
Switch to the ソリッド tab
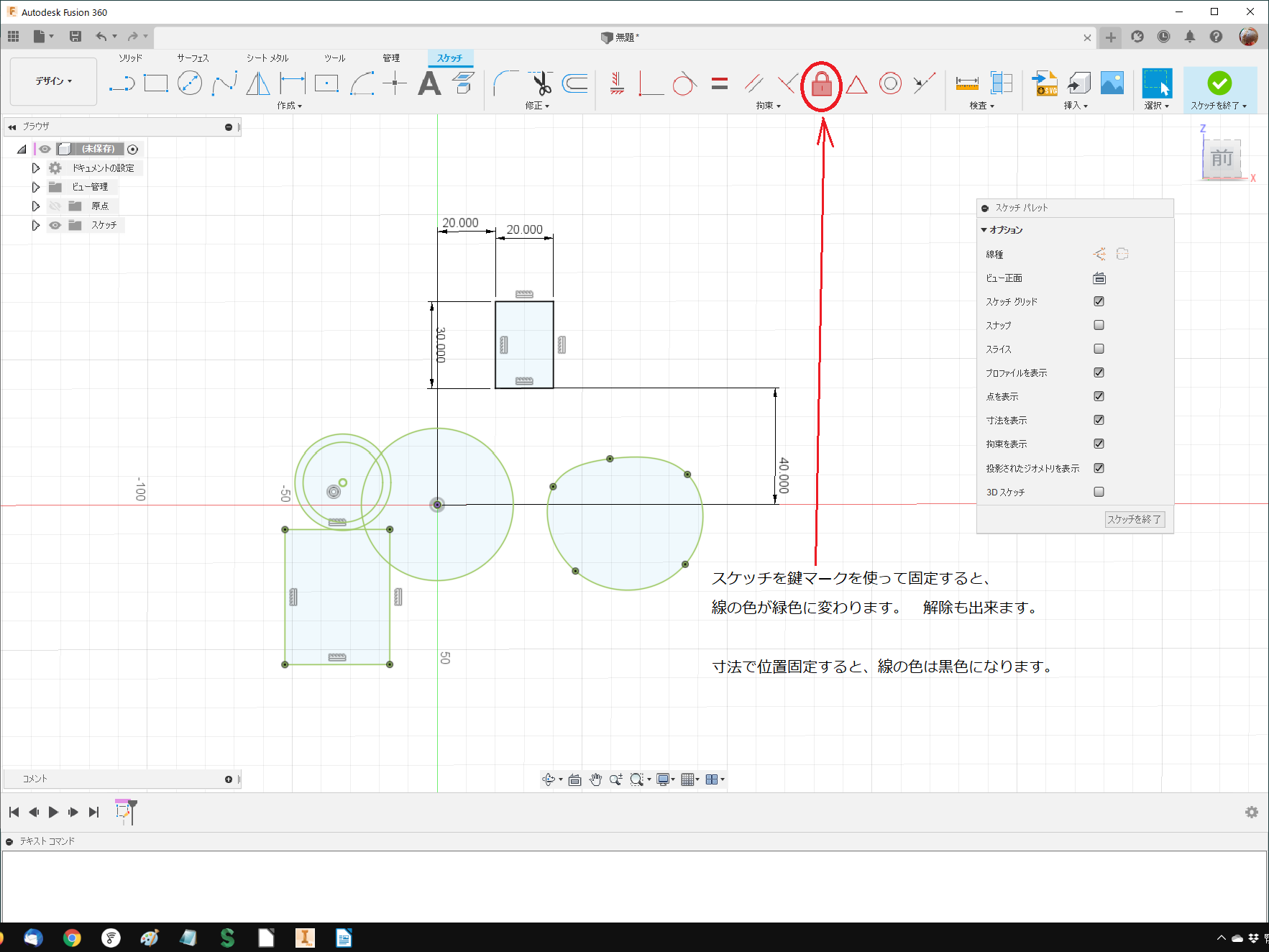(130, 58)
